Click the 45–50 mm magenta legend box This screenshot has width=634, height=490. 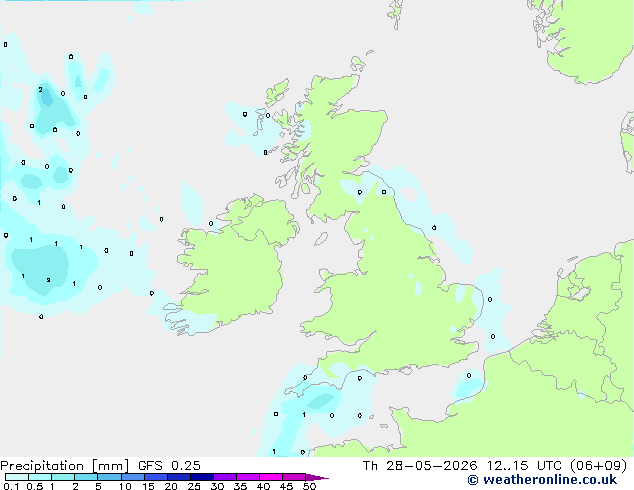click(x=294, y=477)
